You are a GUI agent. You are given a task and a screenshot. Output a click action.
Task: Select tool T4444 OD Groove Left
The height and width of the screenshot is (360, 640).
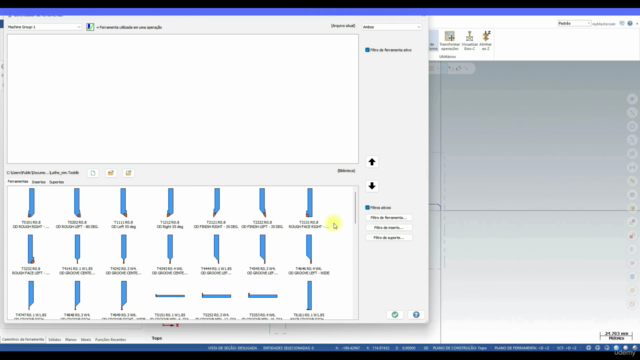tap(216, 254)
